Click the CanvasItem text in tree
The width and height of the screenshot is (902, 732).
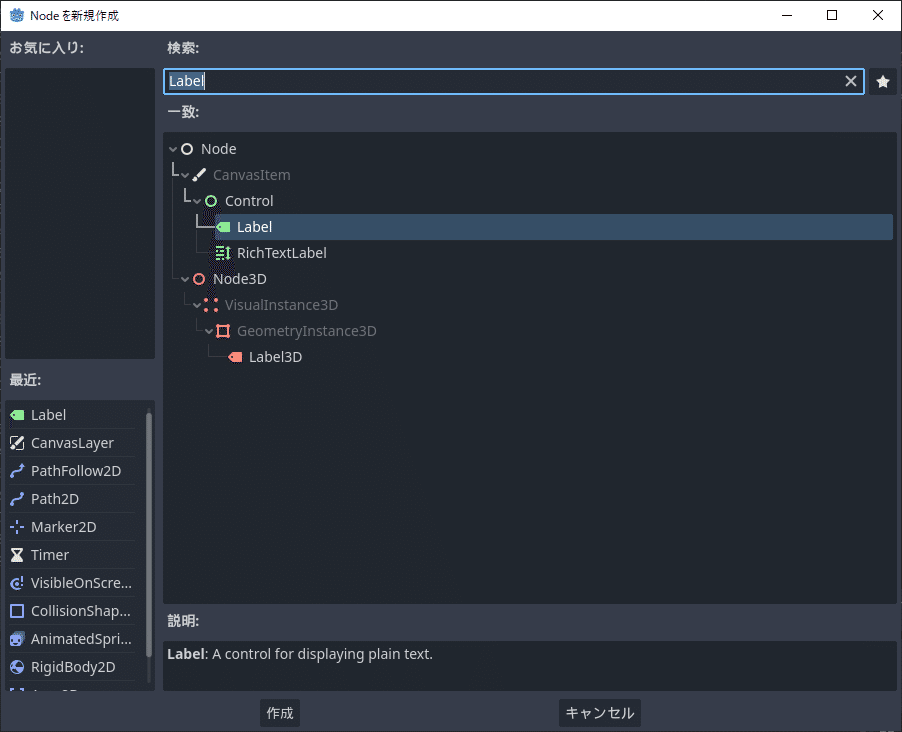[x=251, y=175]
